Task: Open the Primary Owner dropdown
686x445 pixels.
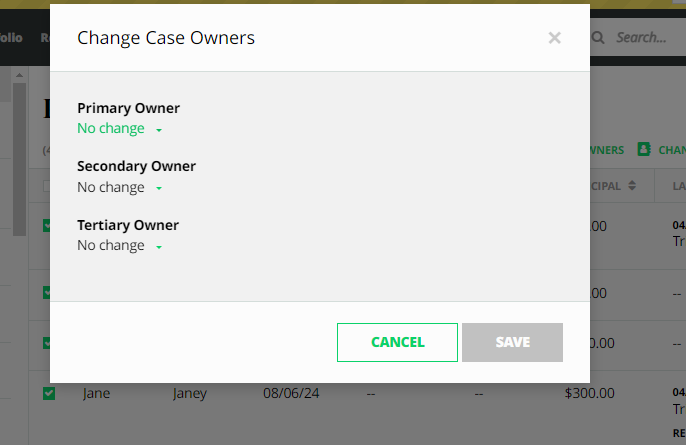Action: pyautogui.click(x=119, y=129)
